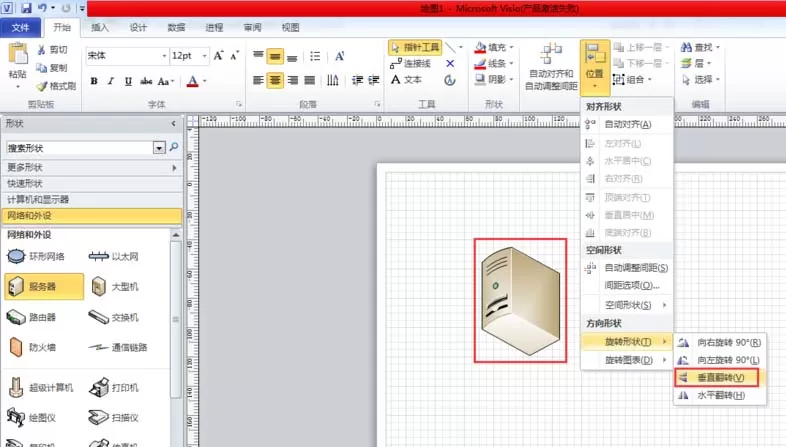Click the server shape on the canvas
This screenshot has height=447, width=786.
(x=520, y=301)
